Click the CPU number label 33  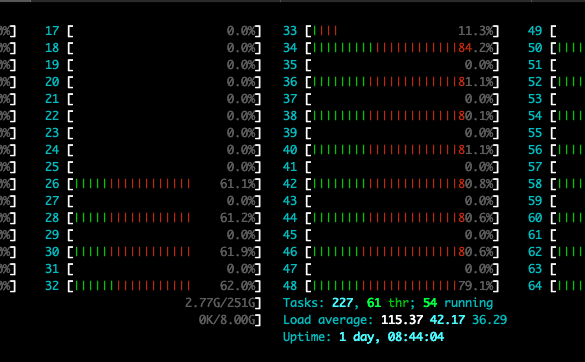click(290, 31)
